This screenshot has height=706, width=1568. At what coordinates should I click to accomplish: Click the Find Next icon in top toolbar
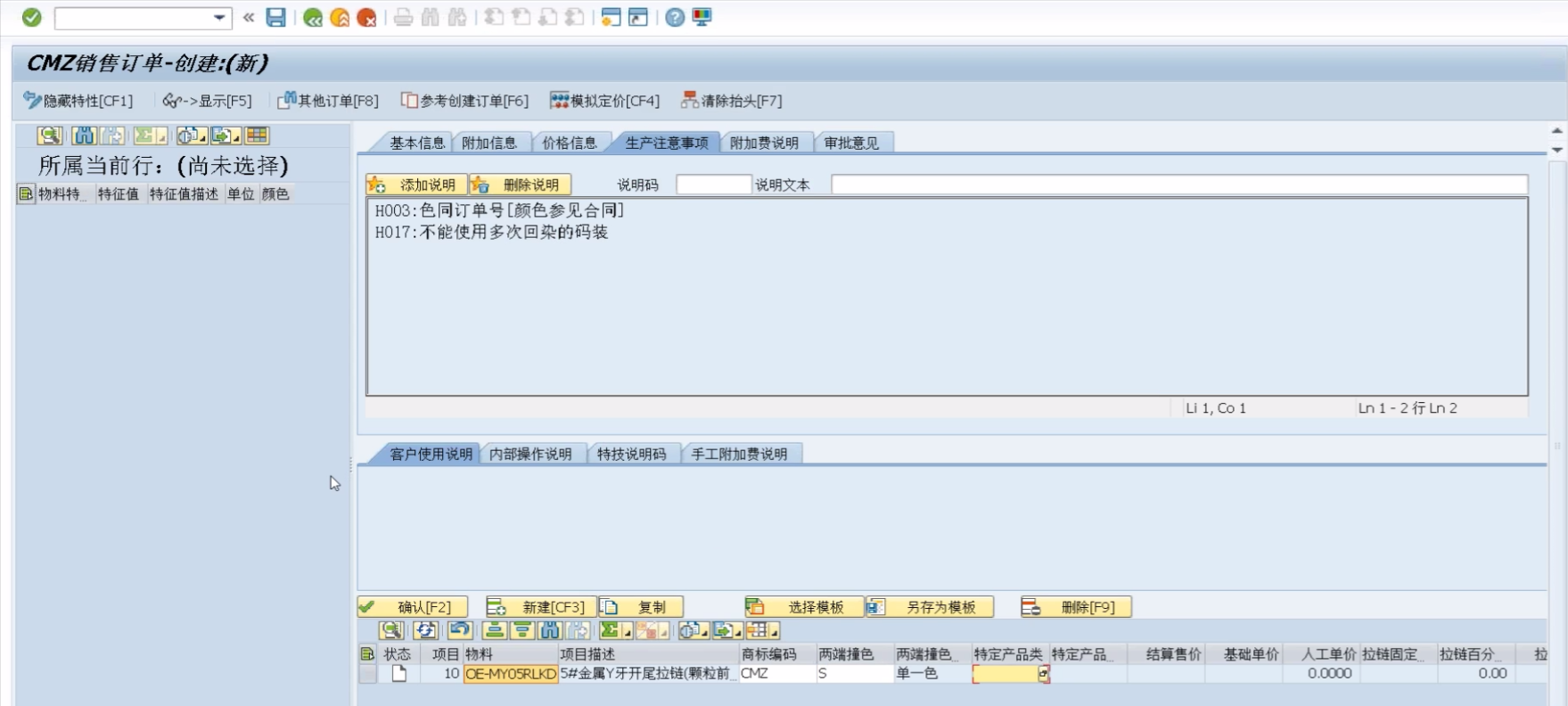[457, 17]
